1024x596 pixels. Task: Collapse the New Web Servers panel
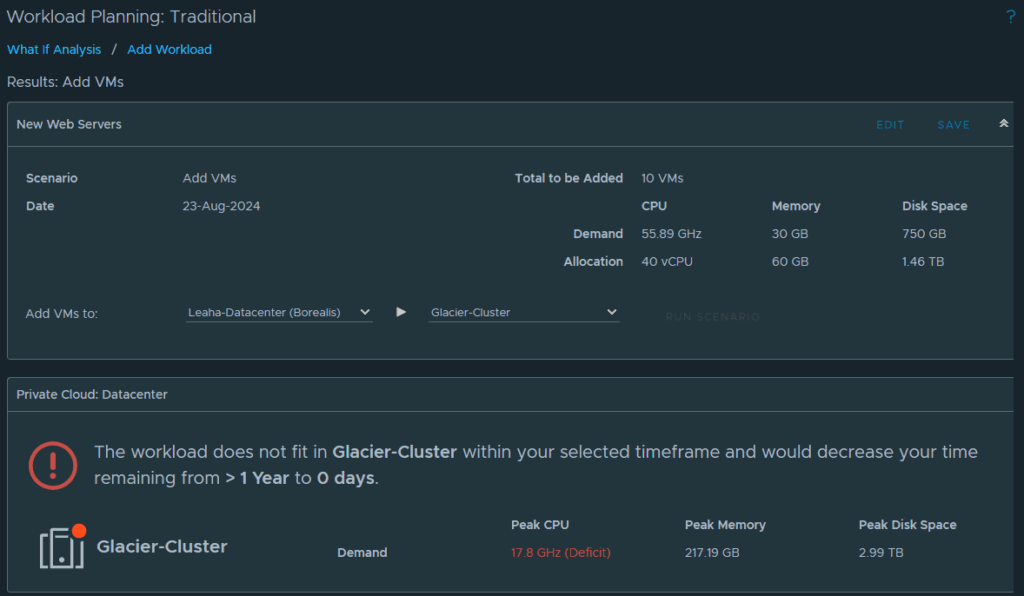[1004, 123]
